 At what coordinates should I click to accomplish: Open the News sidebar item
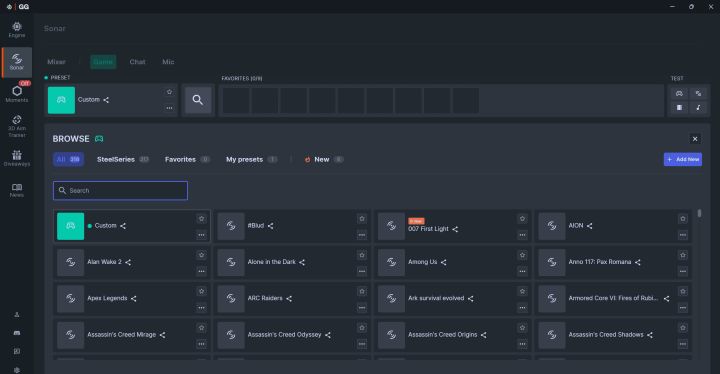(17, 190)
